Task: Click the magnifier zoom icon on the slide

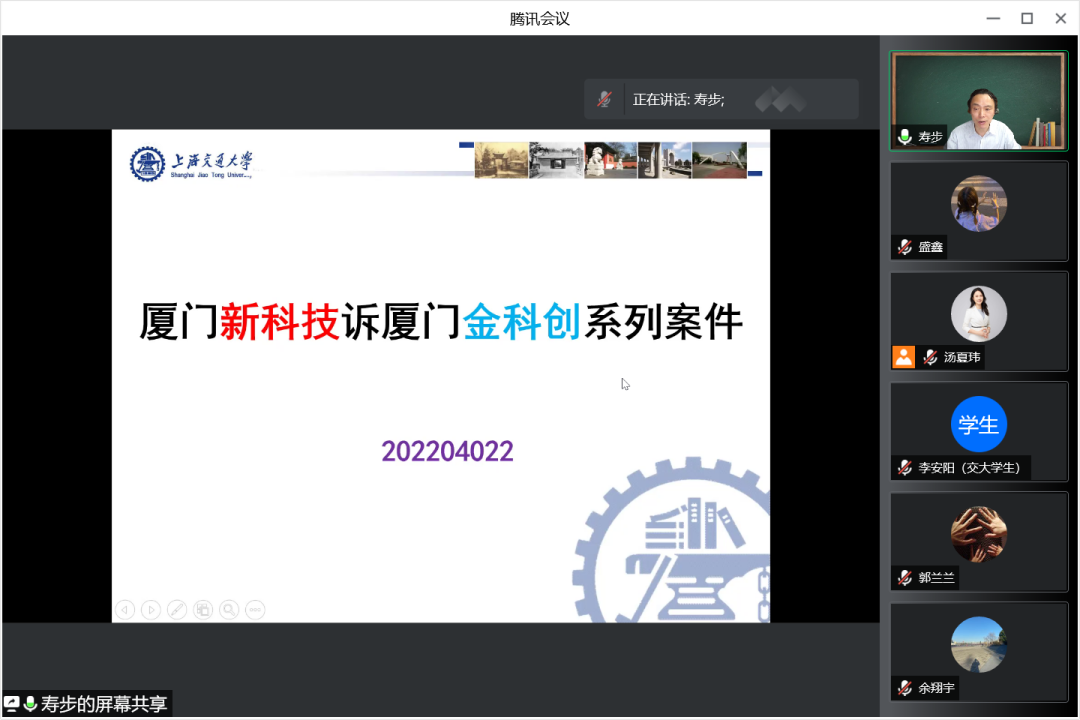Action: coord(229,609)
